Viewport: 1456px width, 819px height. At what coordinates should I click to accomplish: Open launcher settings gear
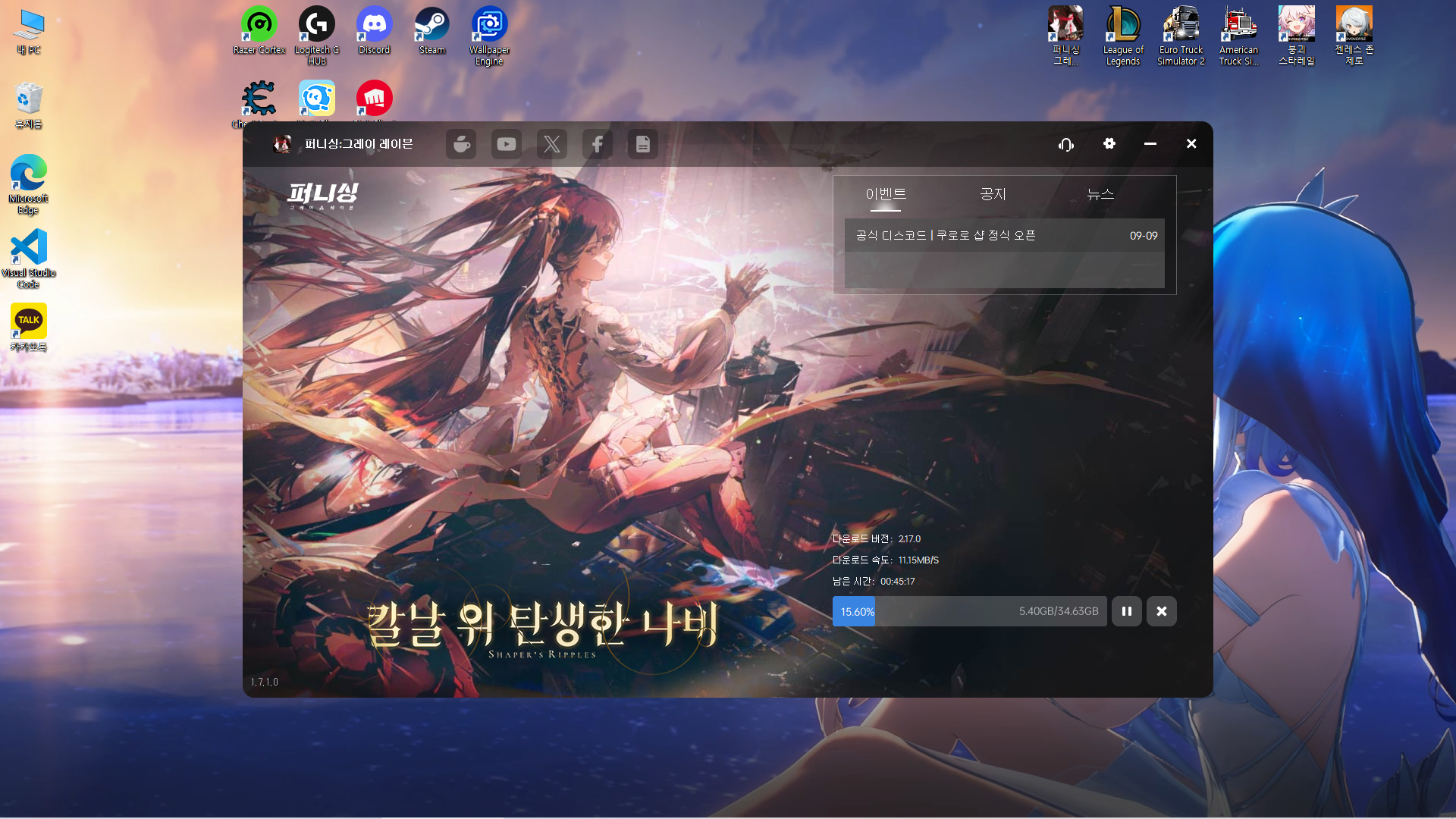1109,143
